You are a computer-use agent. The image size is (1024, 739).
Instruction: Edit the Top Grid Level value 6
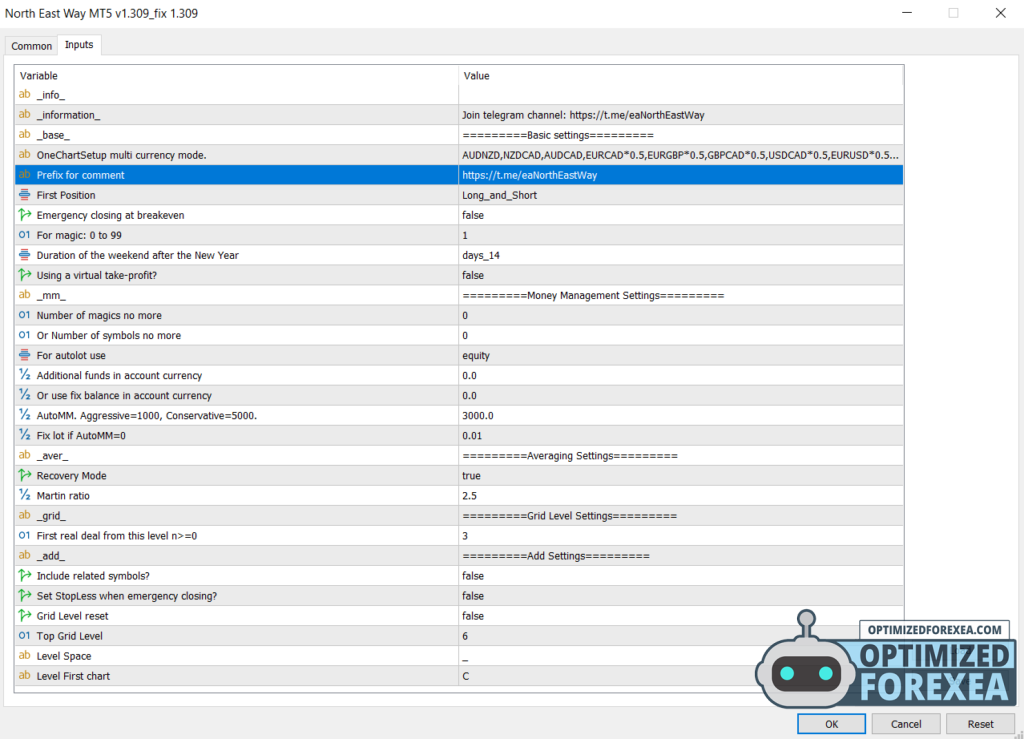pyautogui.click(x=681, y=636)
